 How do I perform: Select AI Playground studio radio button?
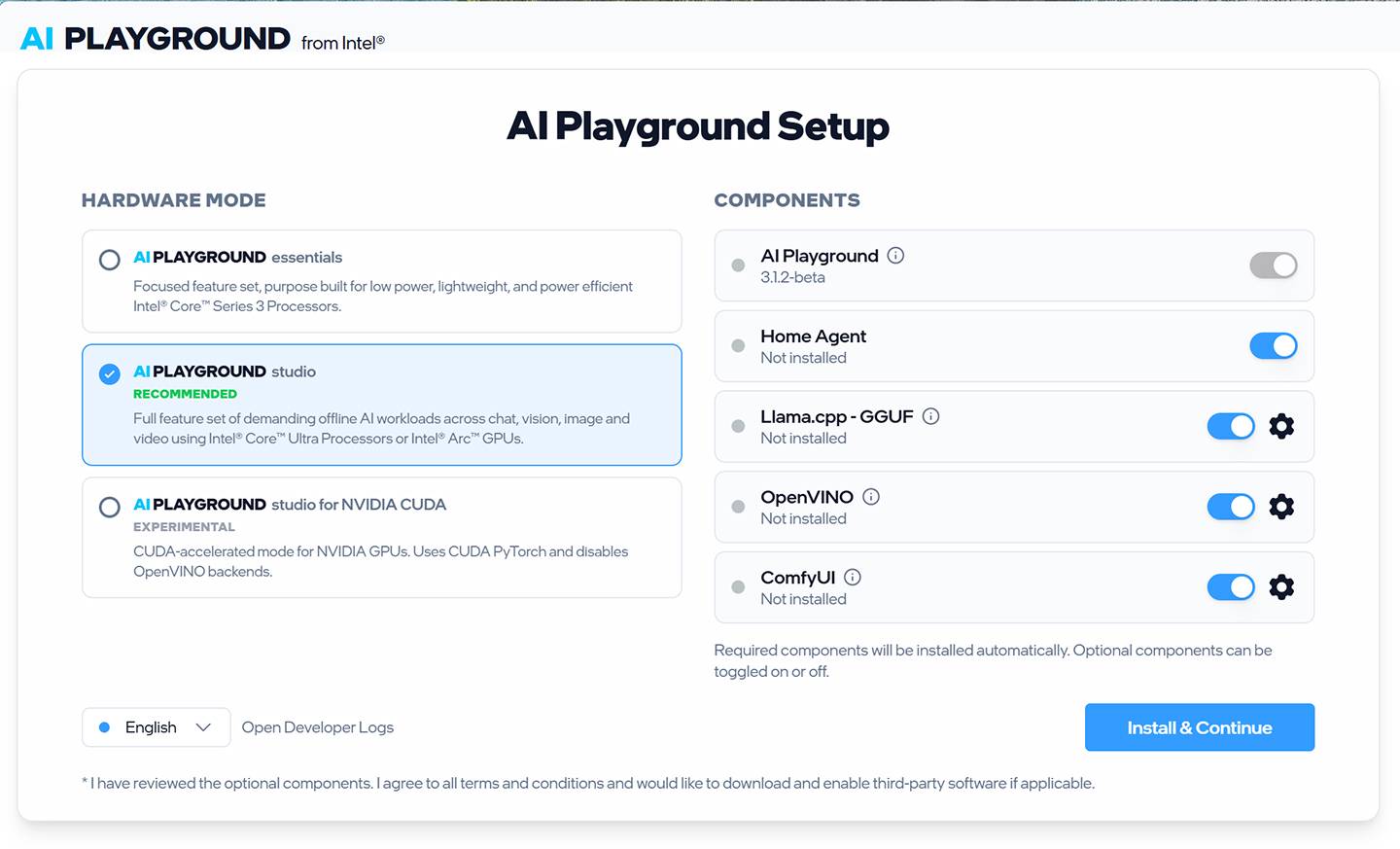click(x=110, y=374)
